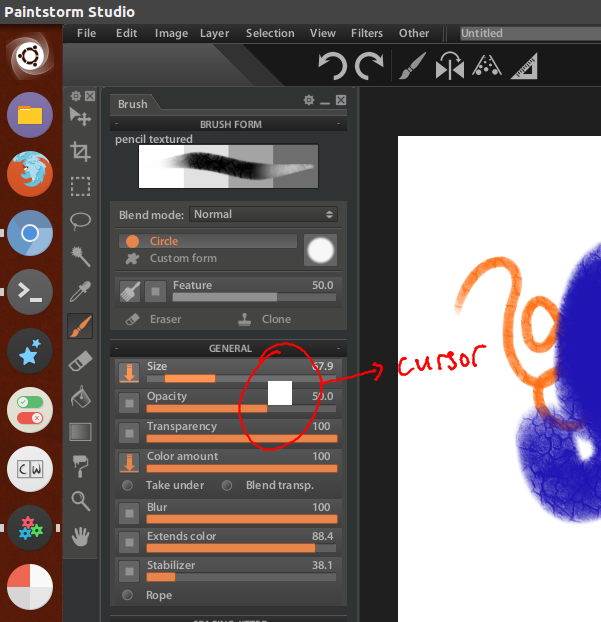The height and width of the screenshot is (622, 601).
Task: Click the brush icon in top toolbar
Action: tap(412, 66)
